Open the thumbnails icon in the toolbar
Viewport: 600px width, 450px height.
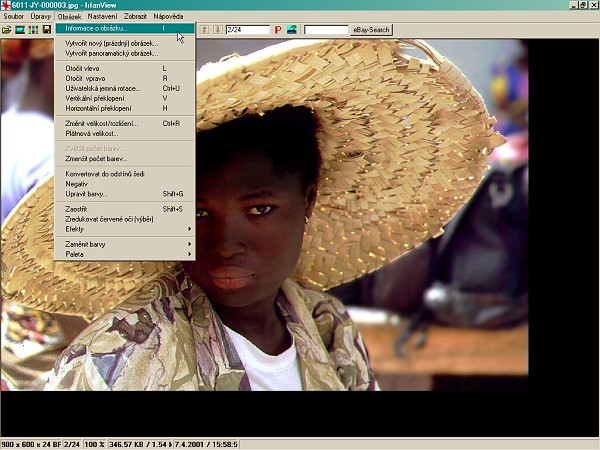33,30
